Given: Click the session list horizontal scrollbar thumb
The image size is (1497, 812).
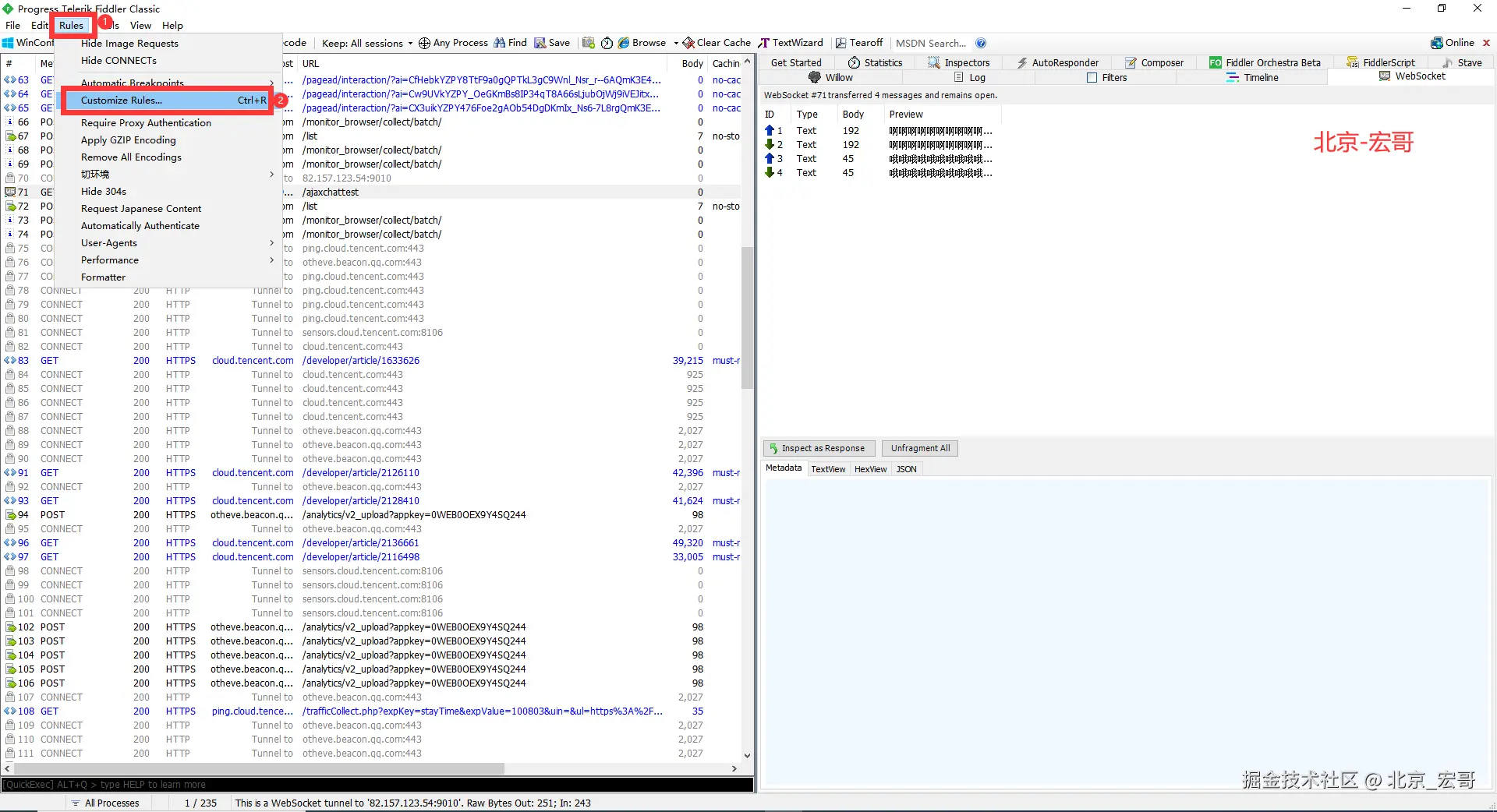Looking at the screenshot, I should coord(257,768).
